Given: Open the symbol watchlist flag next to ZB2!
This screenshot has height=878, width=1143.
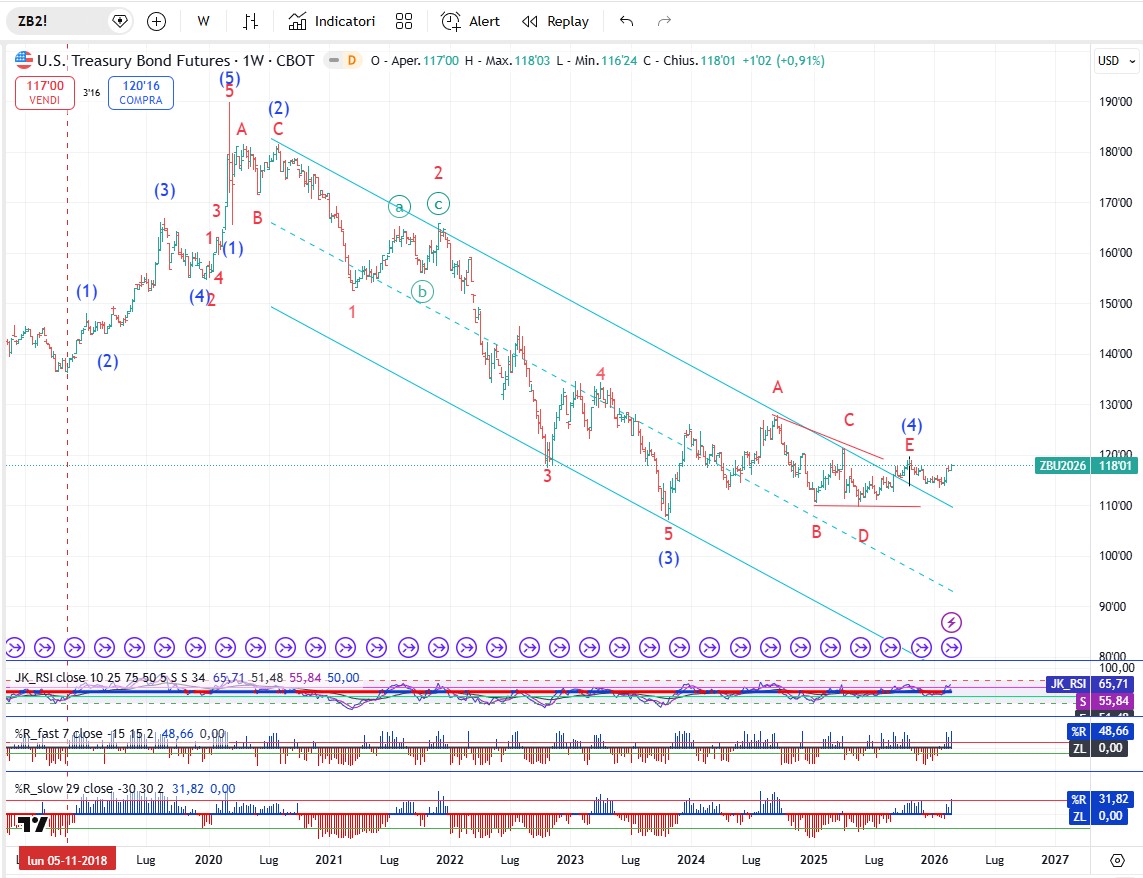Looking at the screenshot, I should click(x=120, y=21).
